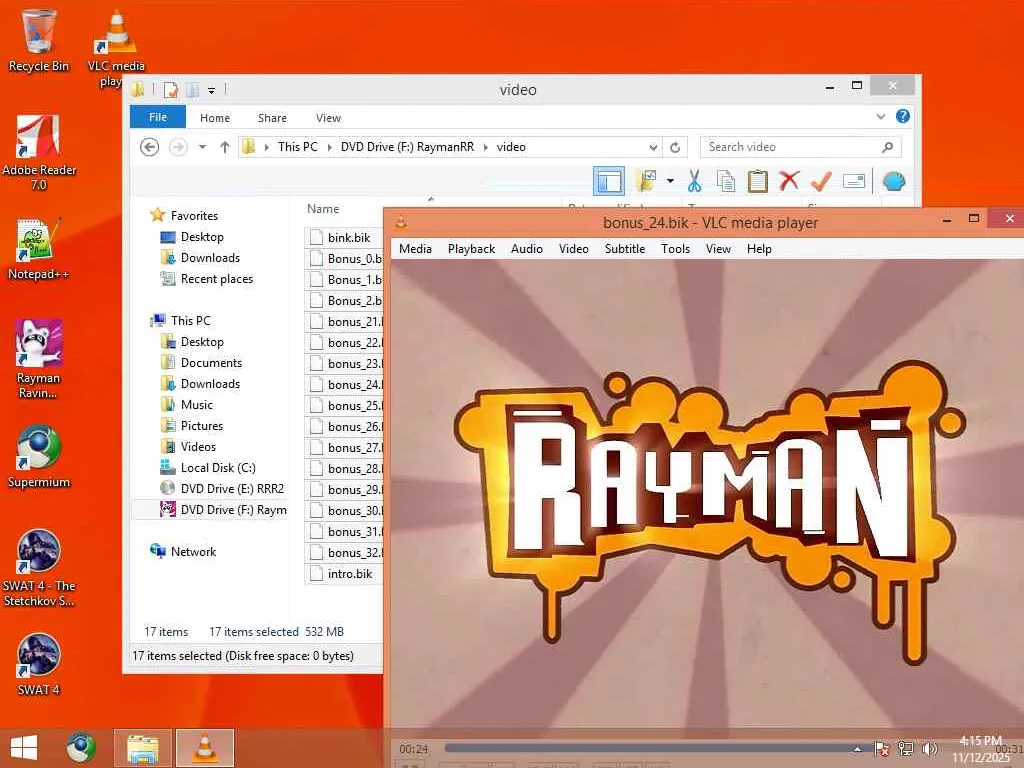The height and width of the screenshot is (768, 1024).
Task: Click the volume speaker tray icon
Action: coord(929,748)
